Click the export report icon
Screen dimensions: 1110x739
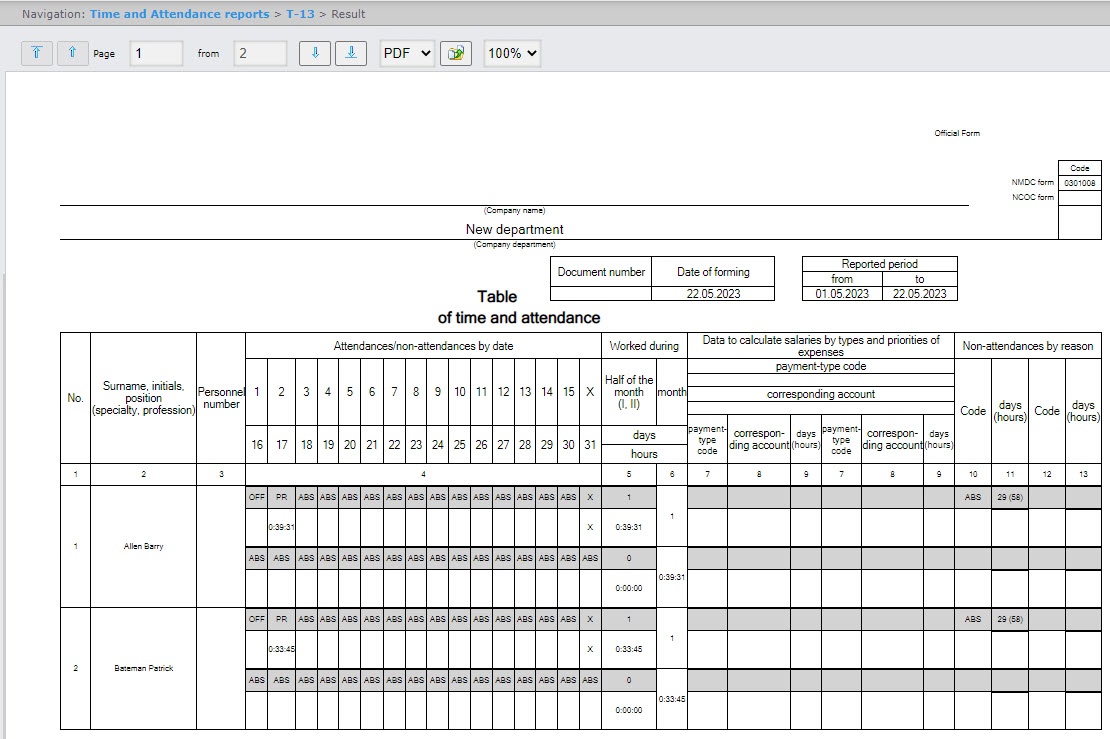(456, 53)
